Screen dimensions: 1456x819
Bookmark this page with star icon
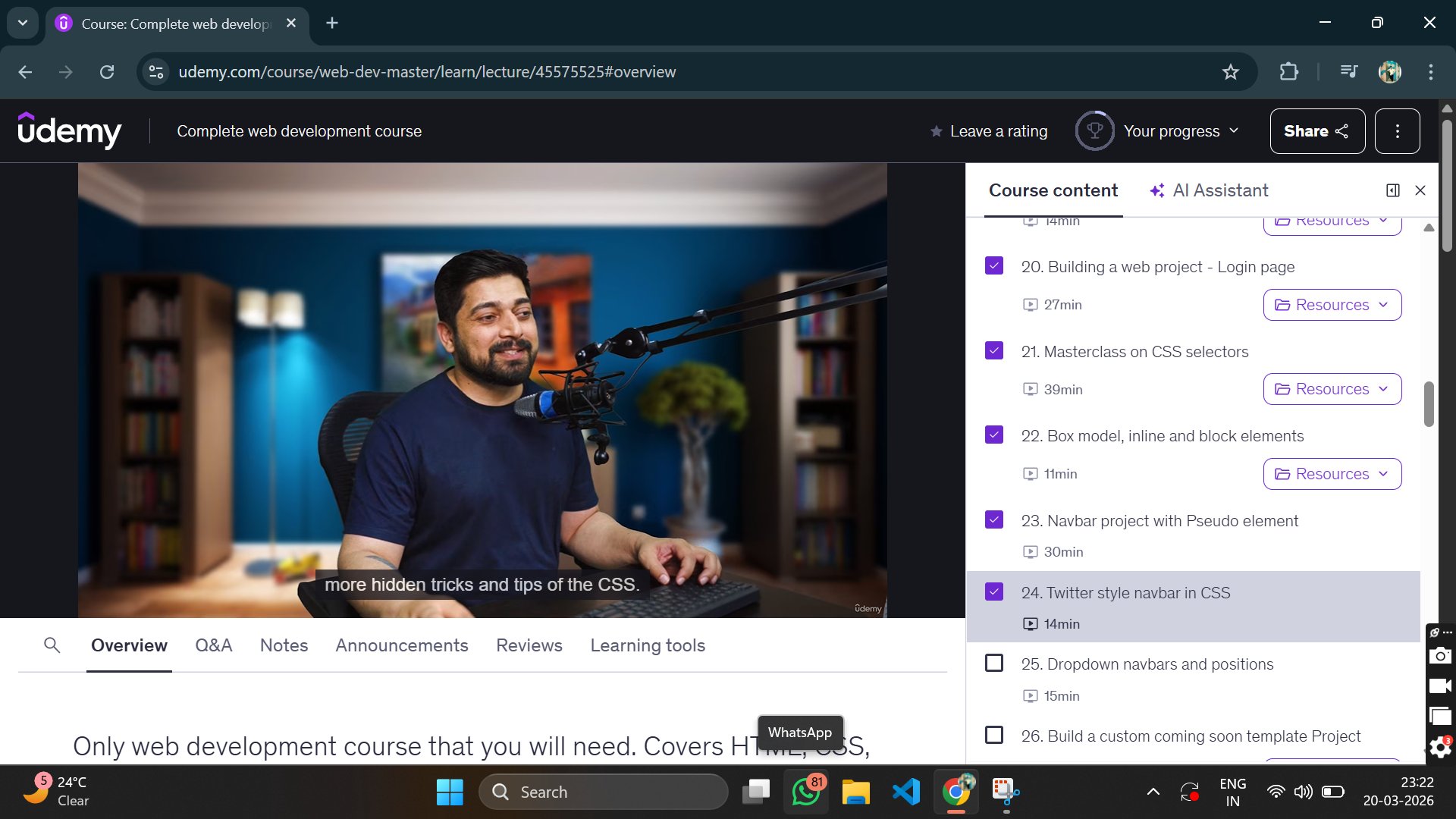coord(1230,72)
